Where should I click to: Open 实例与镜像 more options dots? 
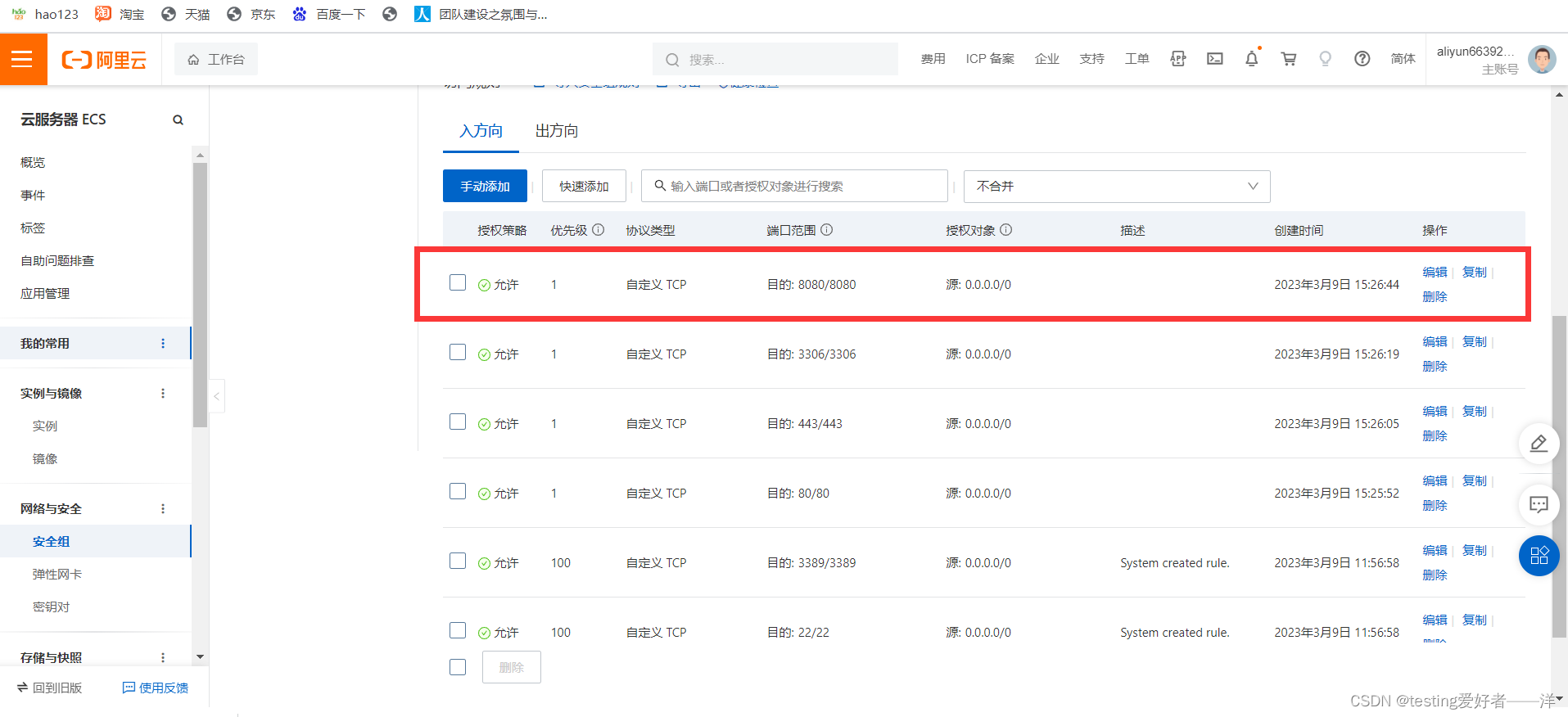point(163,394)
